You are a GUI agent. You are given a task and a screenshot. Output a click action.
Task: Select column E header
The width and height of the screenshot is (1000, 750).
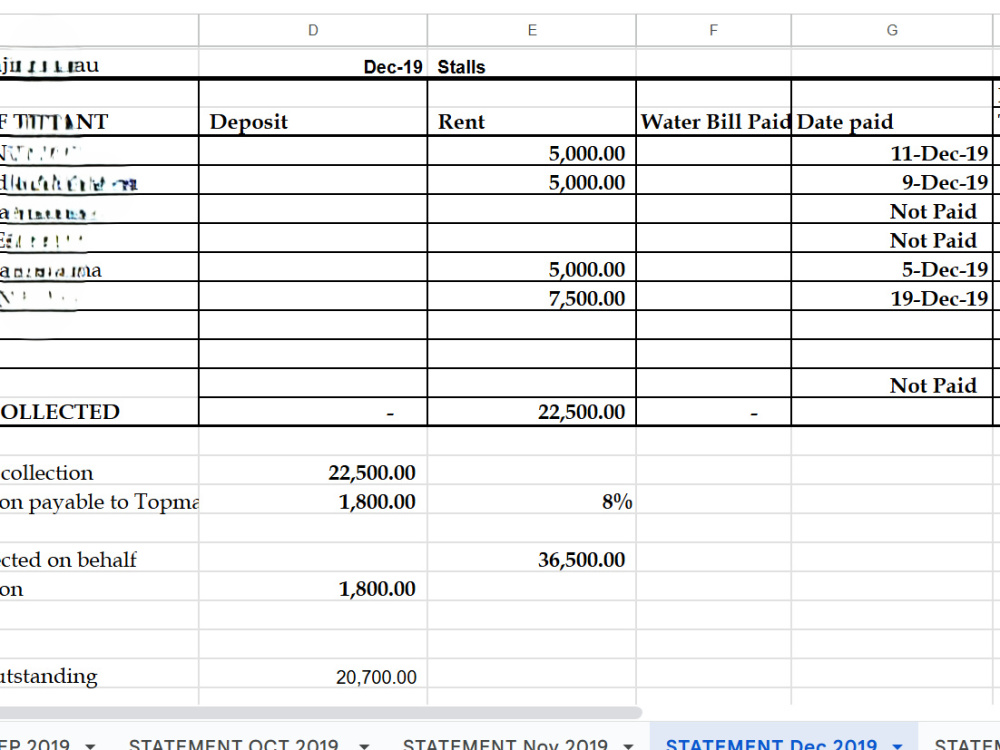click(532, 30)
